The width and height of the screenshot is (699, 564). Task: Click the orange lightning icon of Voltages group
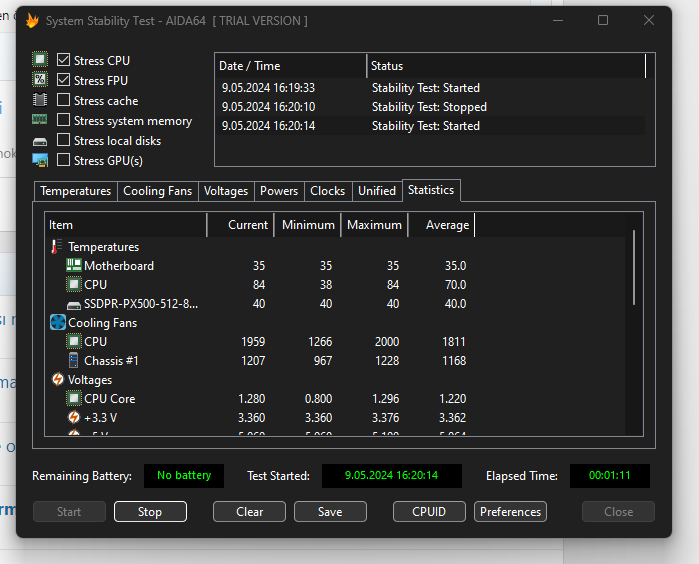click(58, 379)
